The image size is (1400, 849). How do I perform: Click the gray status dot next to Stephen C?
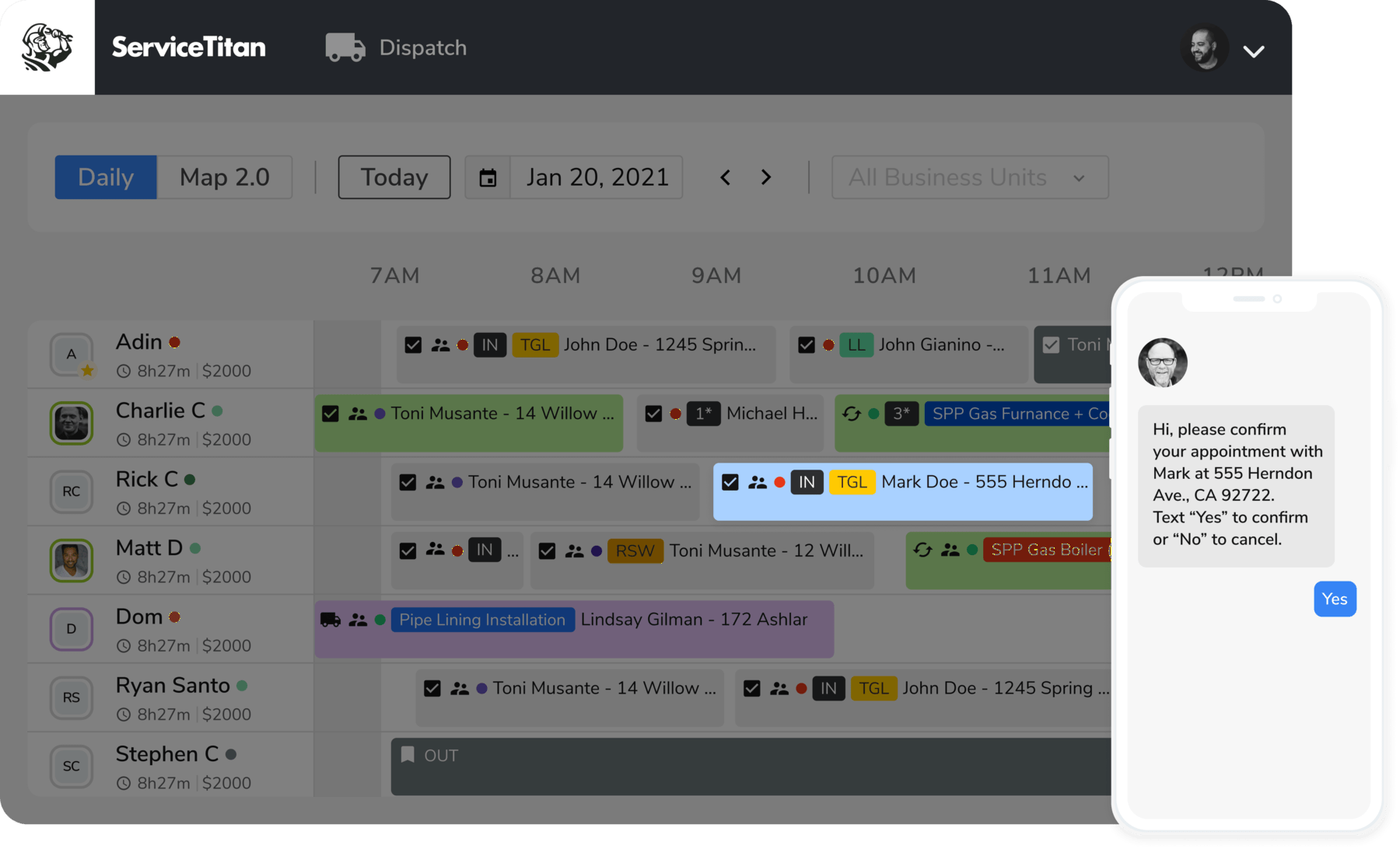(x=231, y=754)
